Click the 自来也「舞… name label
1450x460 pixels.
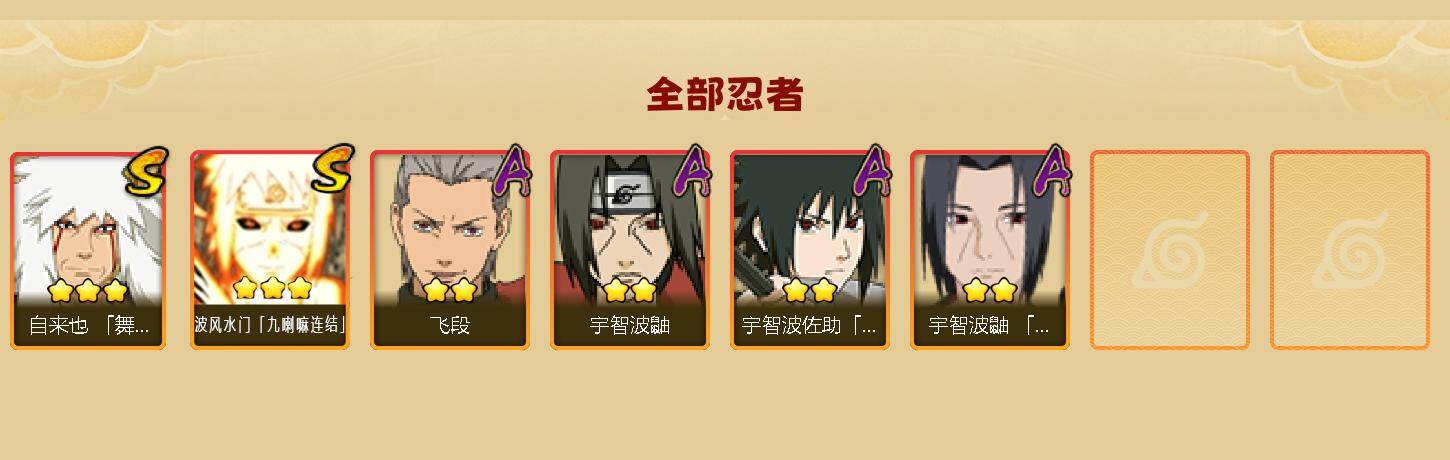(89, 326)
